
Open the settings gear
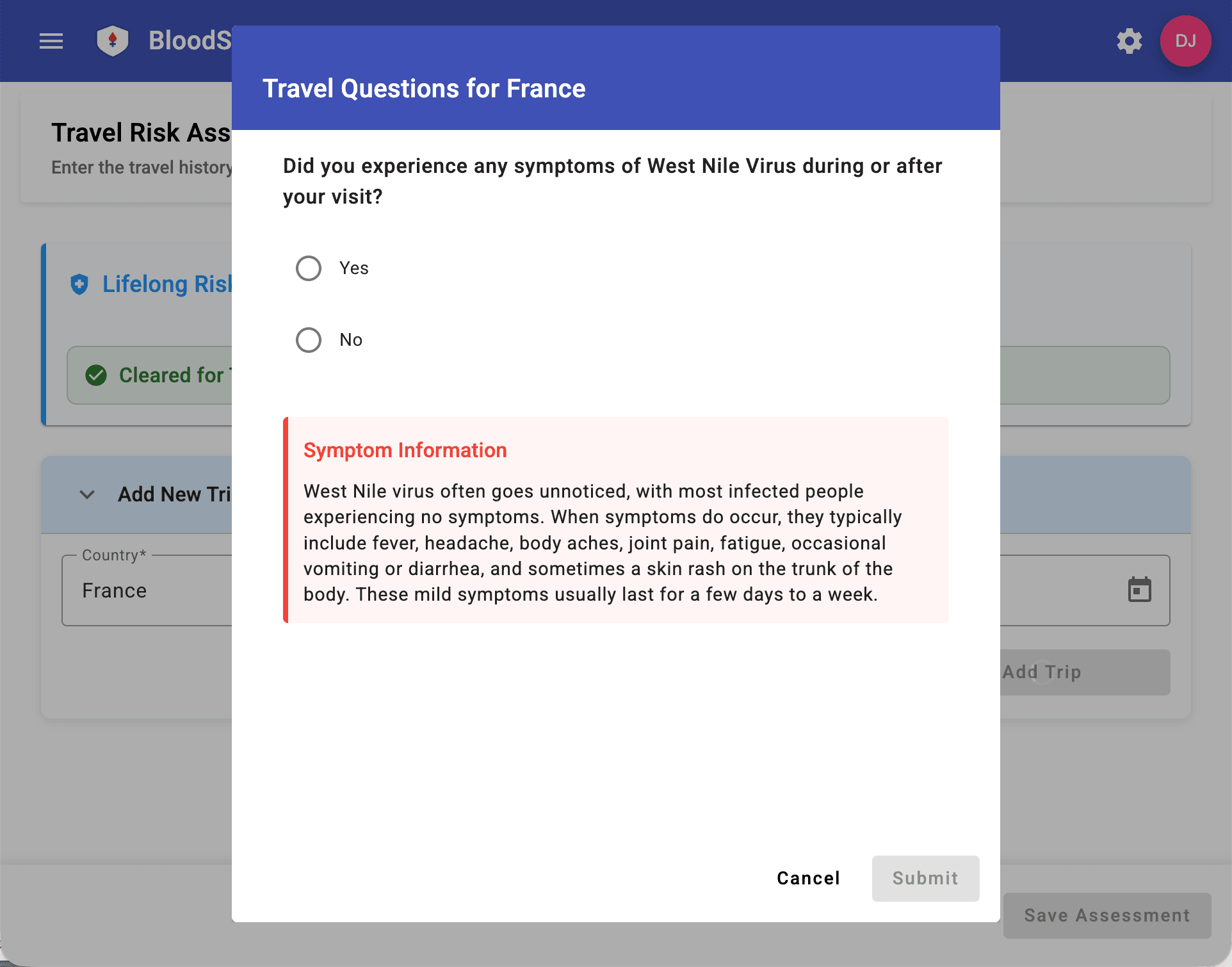1129,41
